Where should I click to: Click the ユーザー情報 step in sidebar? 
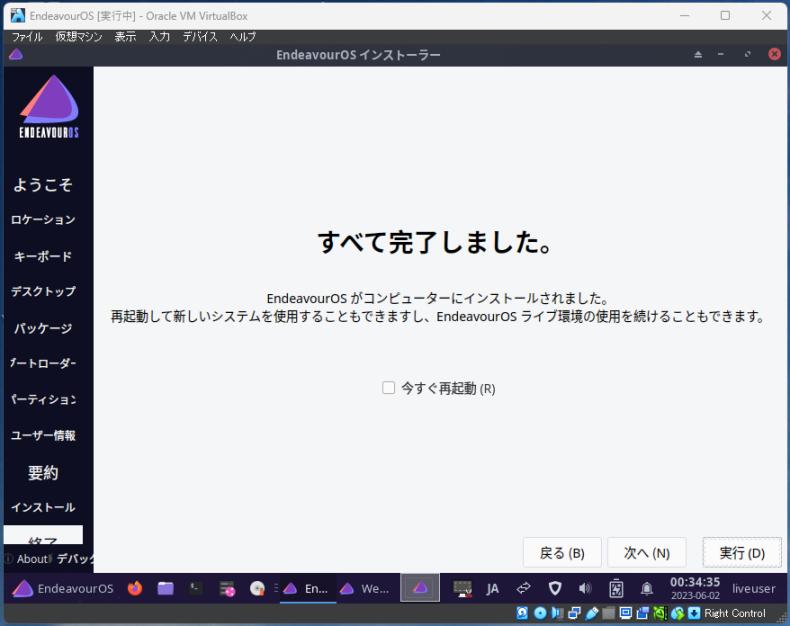(43, 435)
